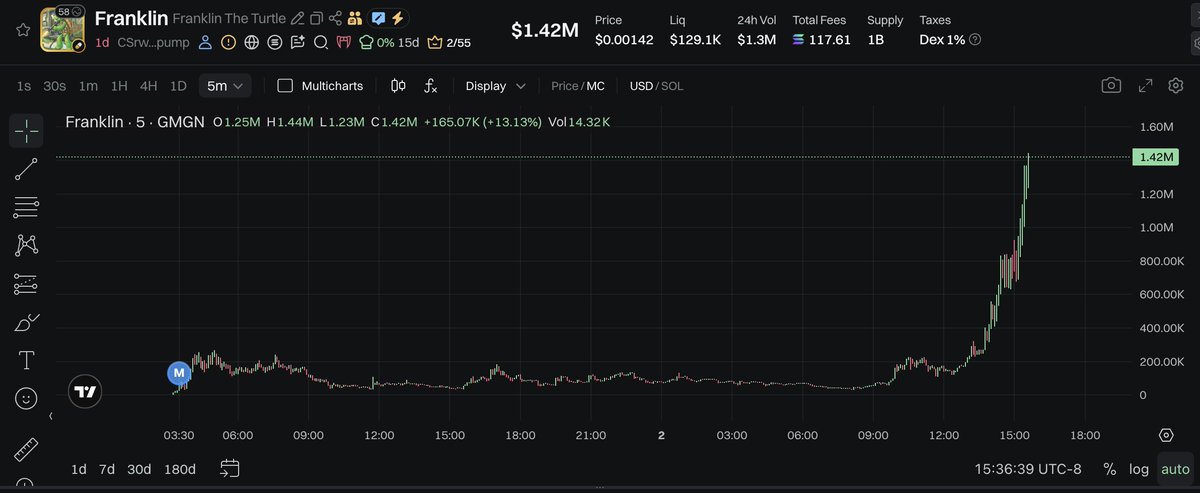Open the yellow community people icon
Viewport: 1200px width, 493px height.
pos(354,18)
